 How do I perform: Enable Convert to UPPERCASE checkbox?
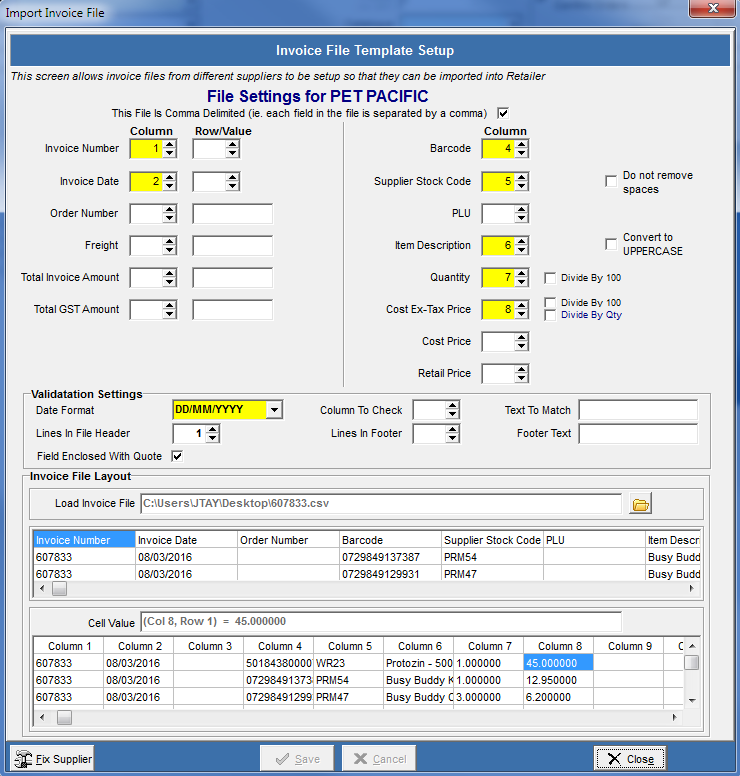click(611, 244)
